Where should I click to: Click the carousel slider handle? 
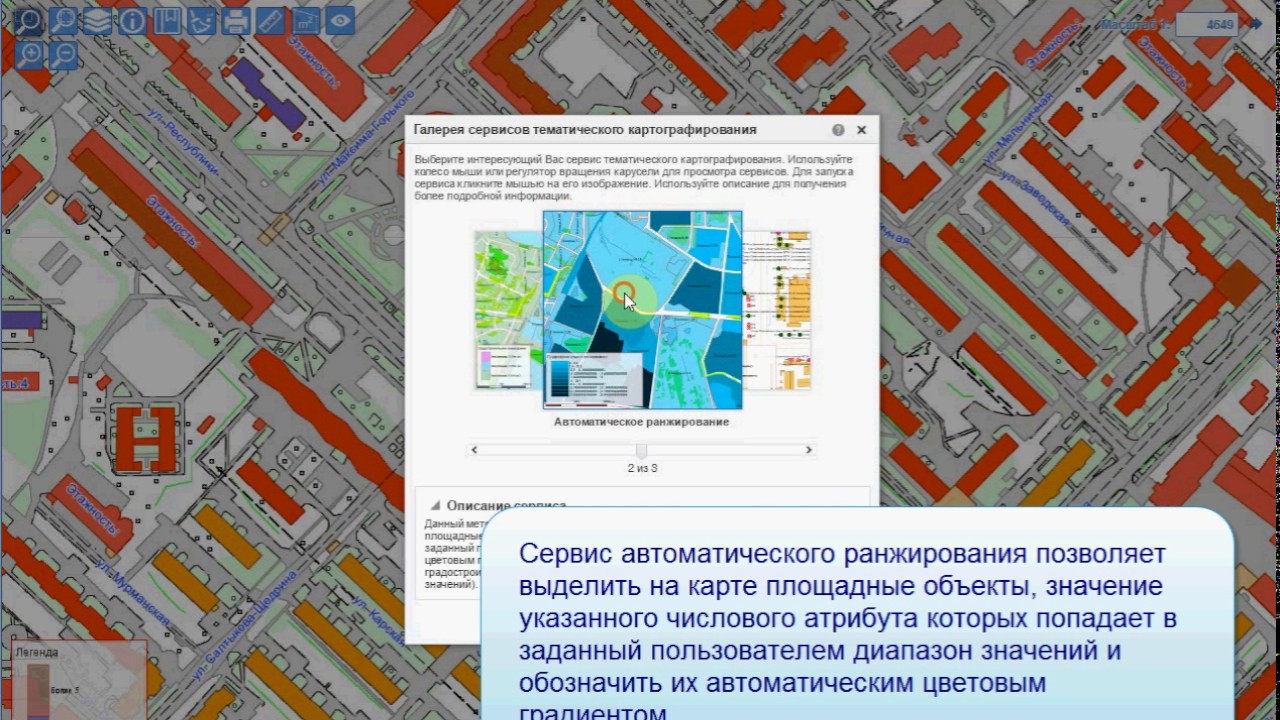(642, 450)
